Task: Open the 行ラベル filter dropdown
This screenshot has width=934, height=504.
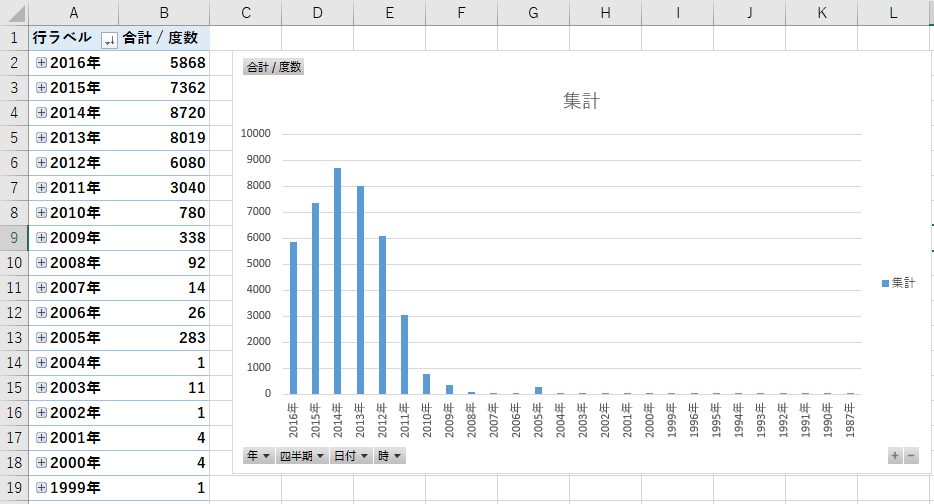Action: click(109, 39)
